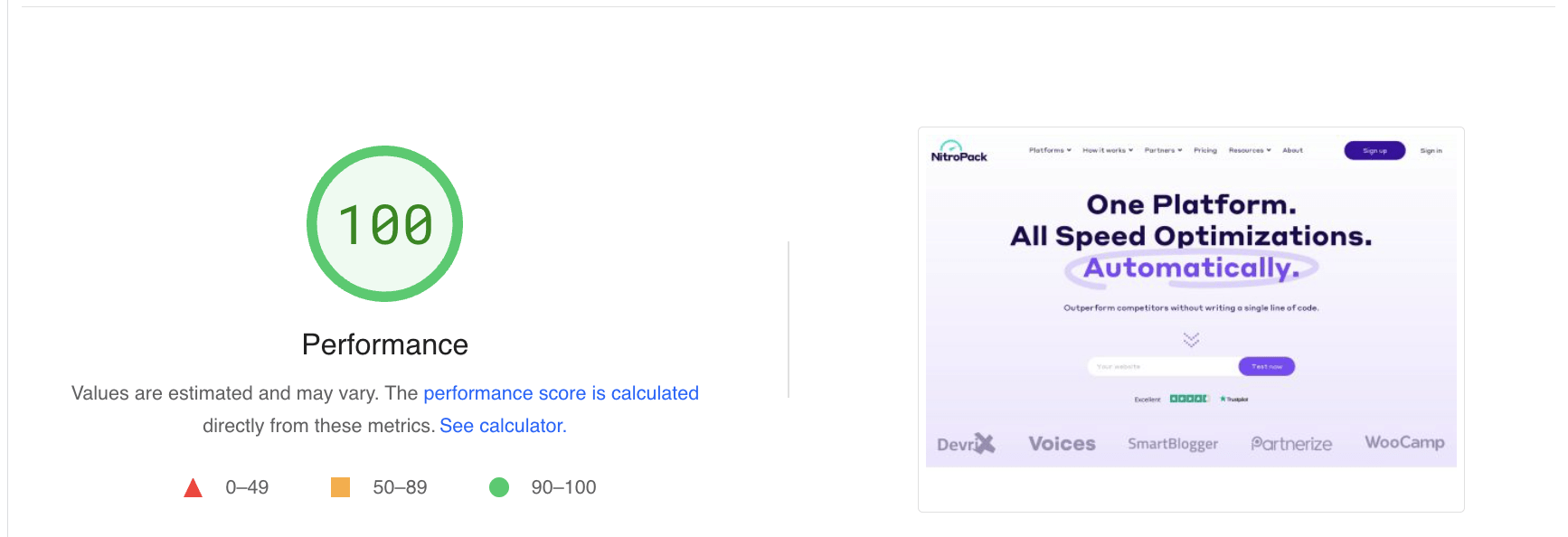The height and width of the screenshot is (537, 1568).
Task: Open the Resources dropdown menu
Action: [1249, 150]
